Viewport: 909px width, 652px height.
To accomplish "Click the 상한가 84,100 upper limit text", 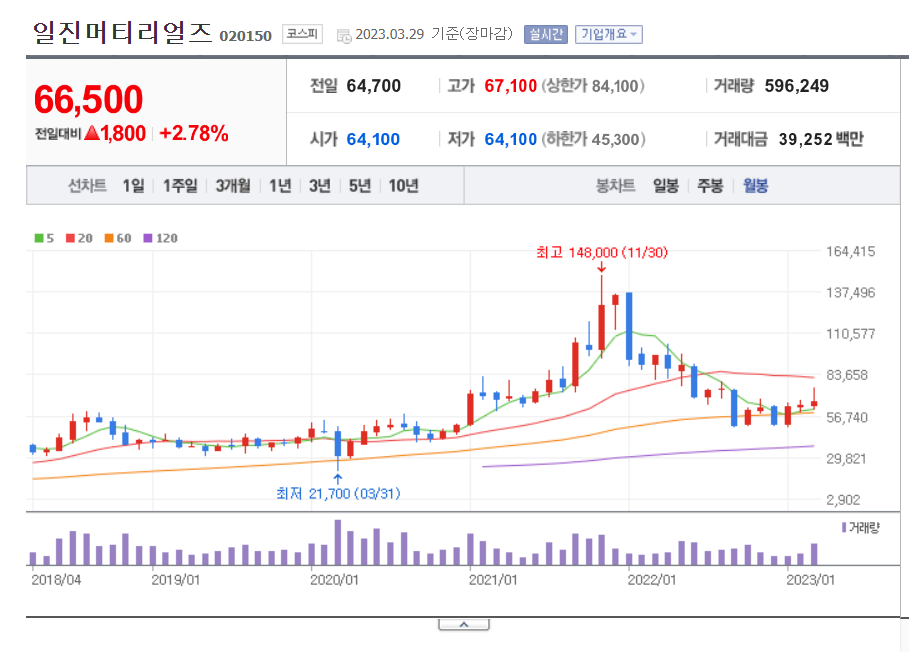I will [593, 86].
